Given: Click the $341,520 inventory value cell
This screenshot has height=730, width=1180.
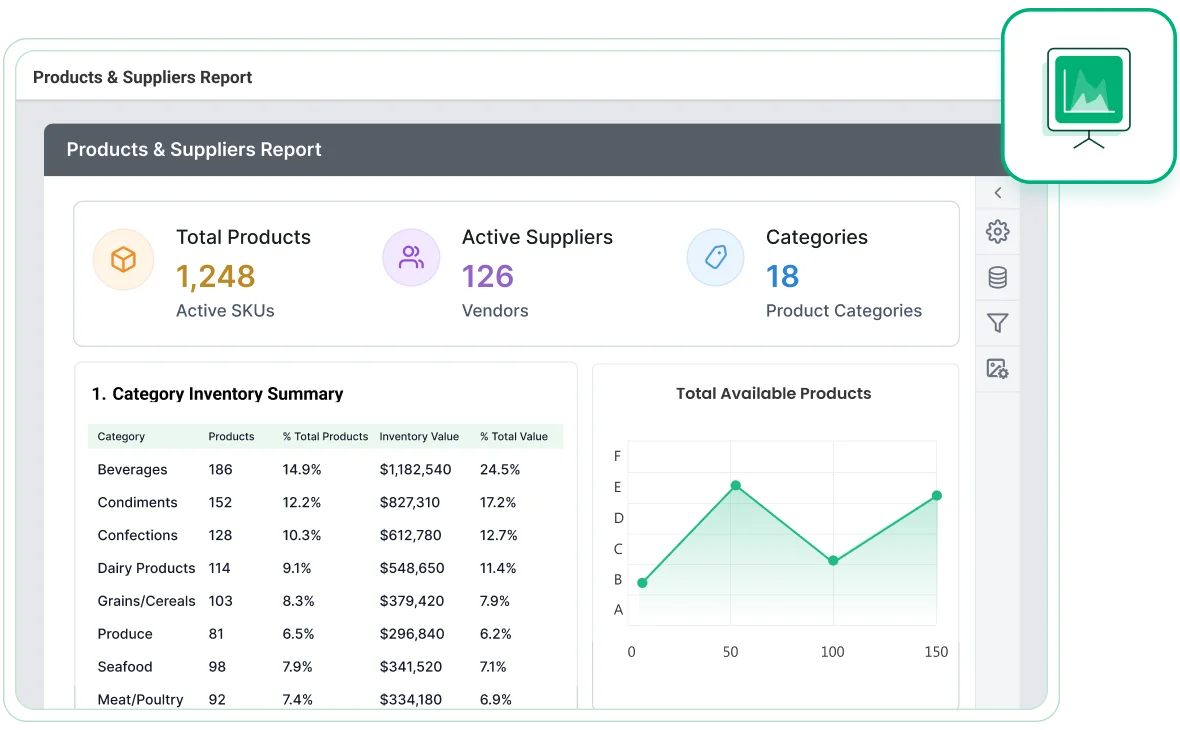Looking at the screenshot, I should [x=410, y=667].
